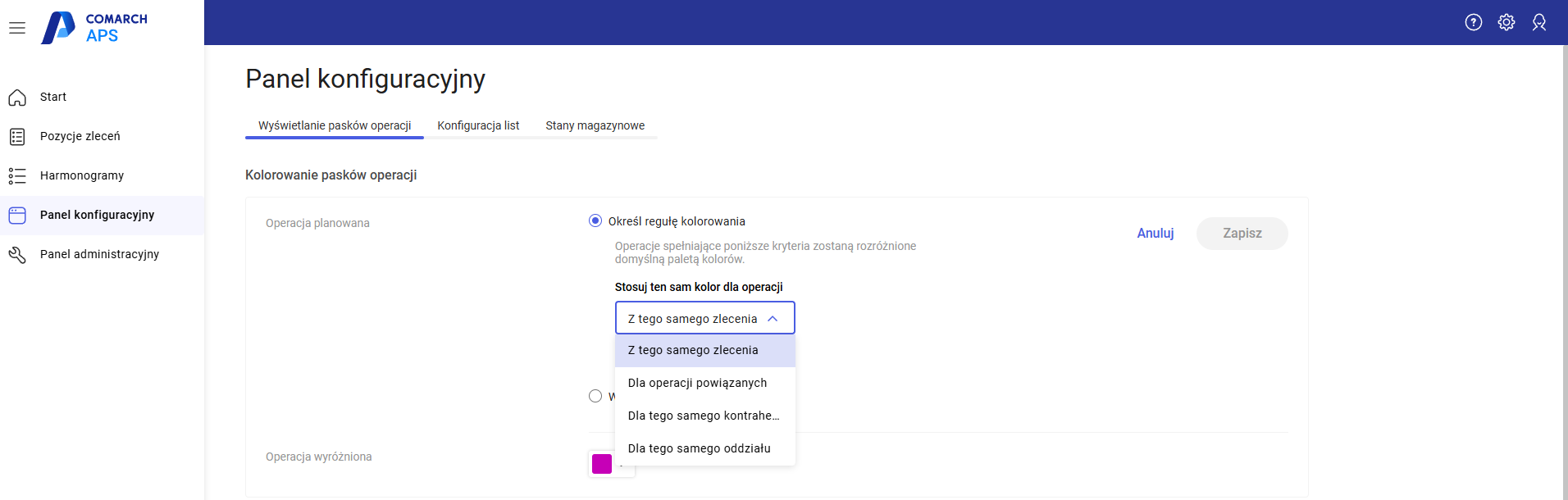Switch to Konfiguracja list tab

coord(478,125)
